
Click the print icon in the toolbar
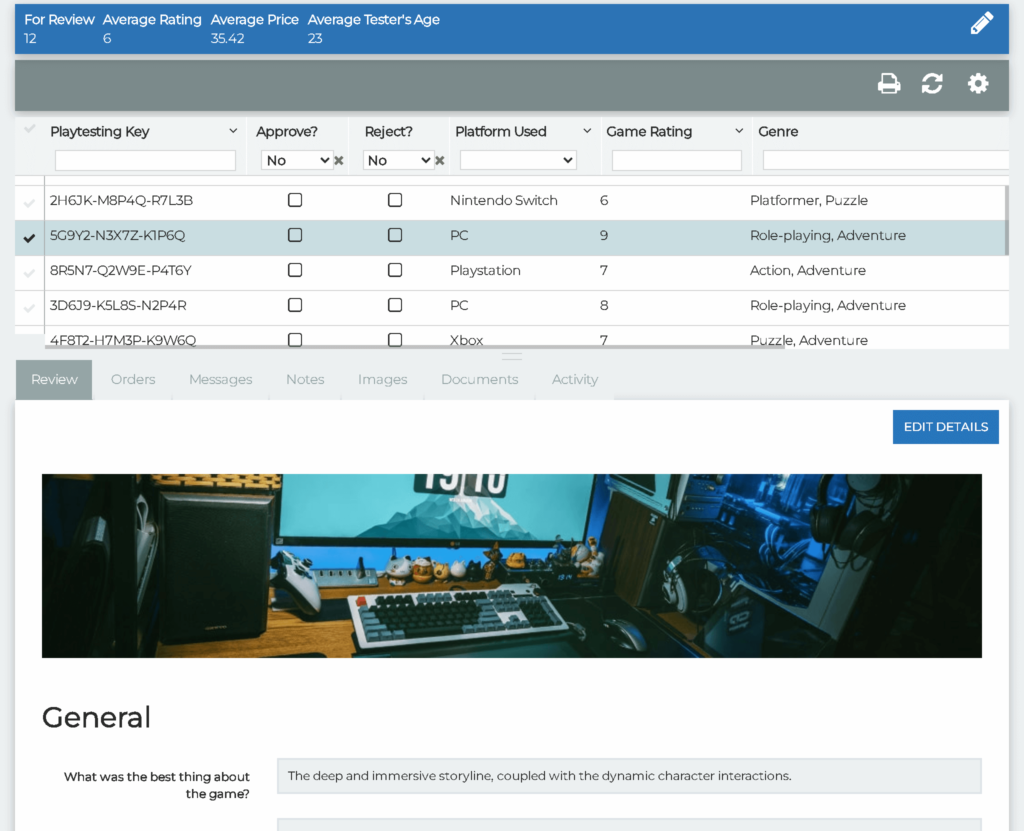[889, 84]
